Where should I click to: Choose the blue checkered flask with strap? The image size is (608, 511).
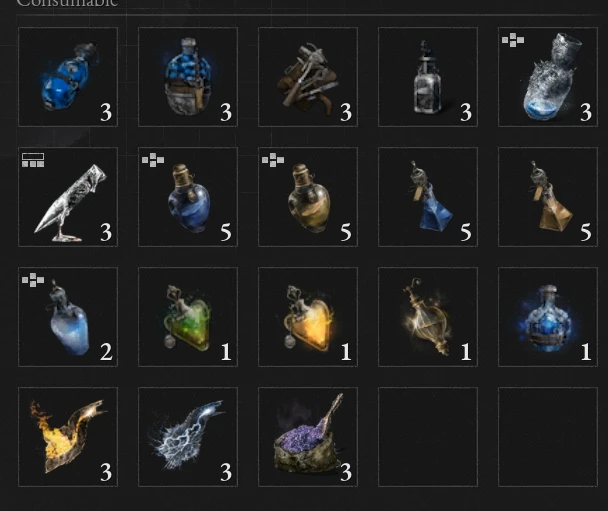coord(188,77)
